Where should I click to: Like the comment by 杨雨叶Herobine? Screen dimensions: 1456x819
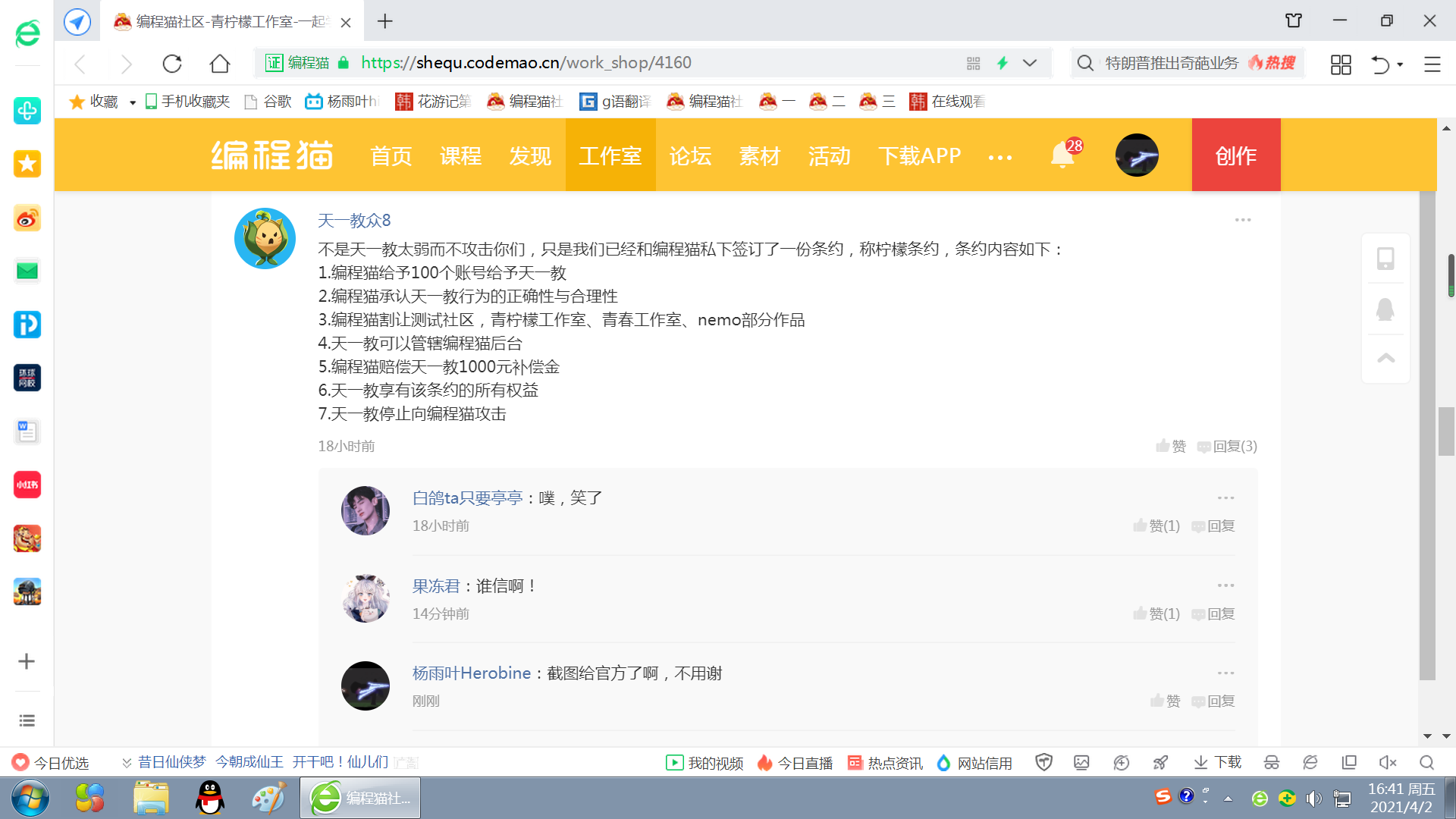tap(1166, 701)
